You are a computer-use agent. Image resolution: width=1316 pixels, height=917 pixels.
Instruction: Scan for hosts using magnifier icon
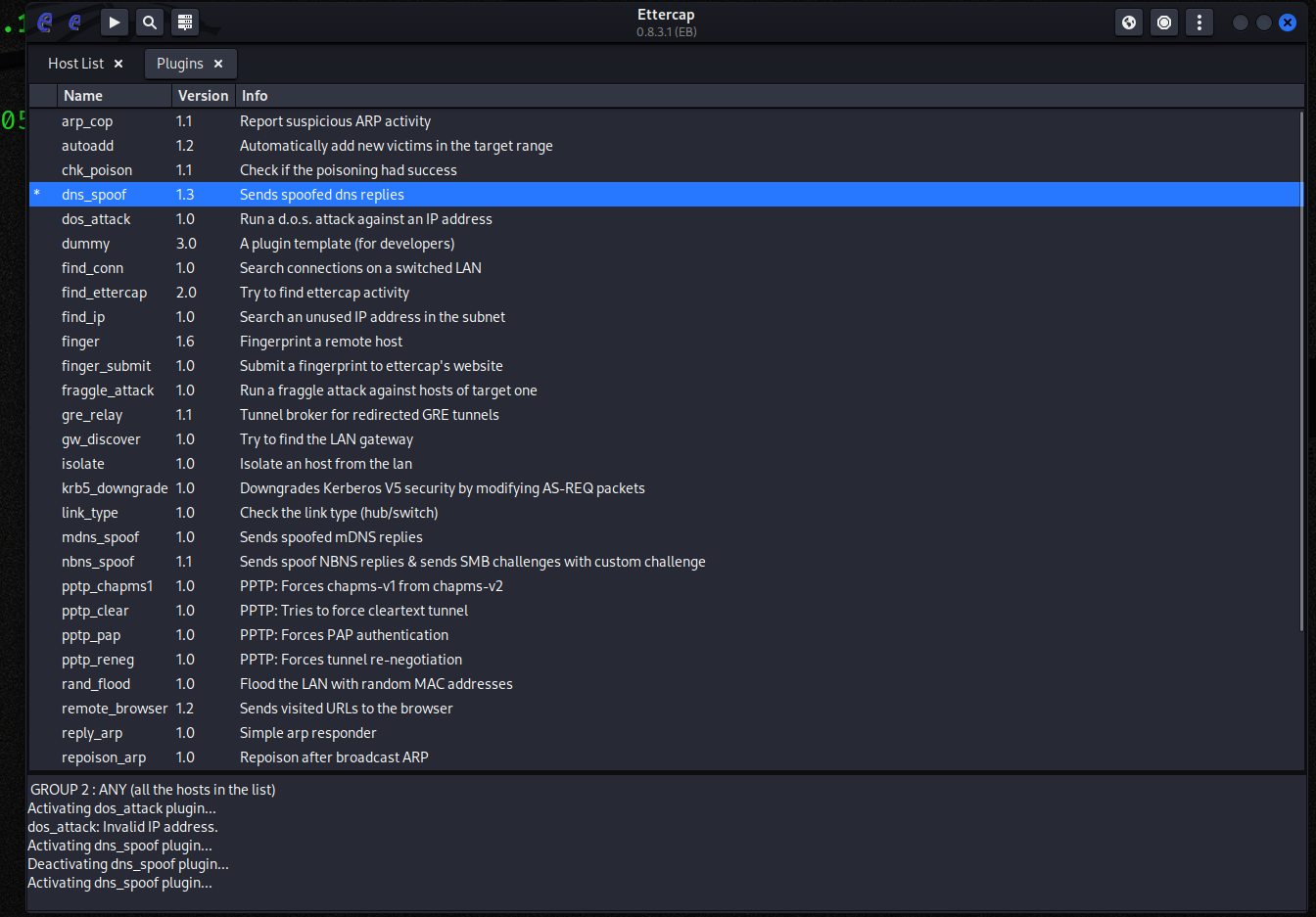click(150, 22)
